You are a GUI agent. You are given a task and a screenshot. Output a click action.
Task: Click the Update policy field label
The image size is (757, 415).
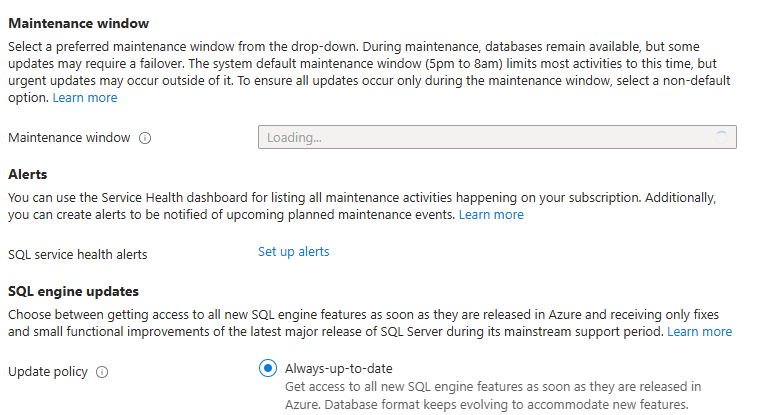48,372
